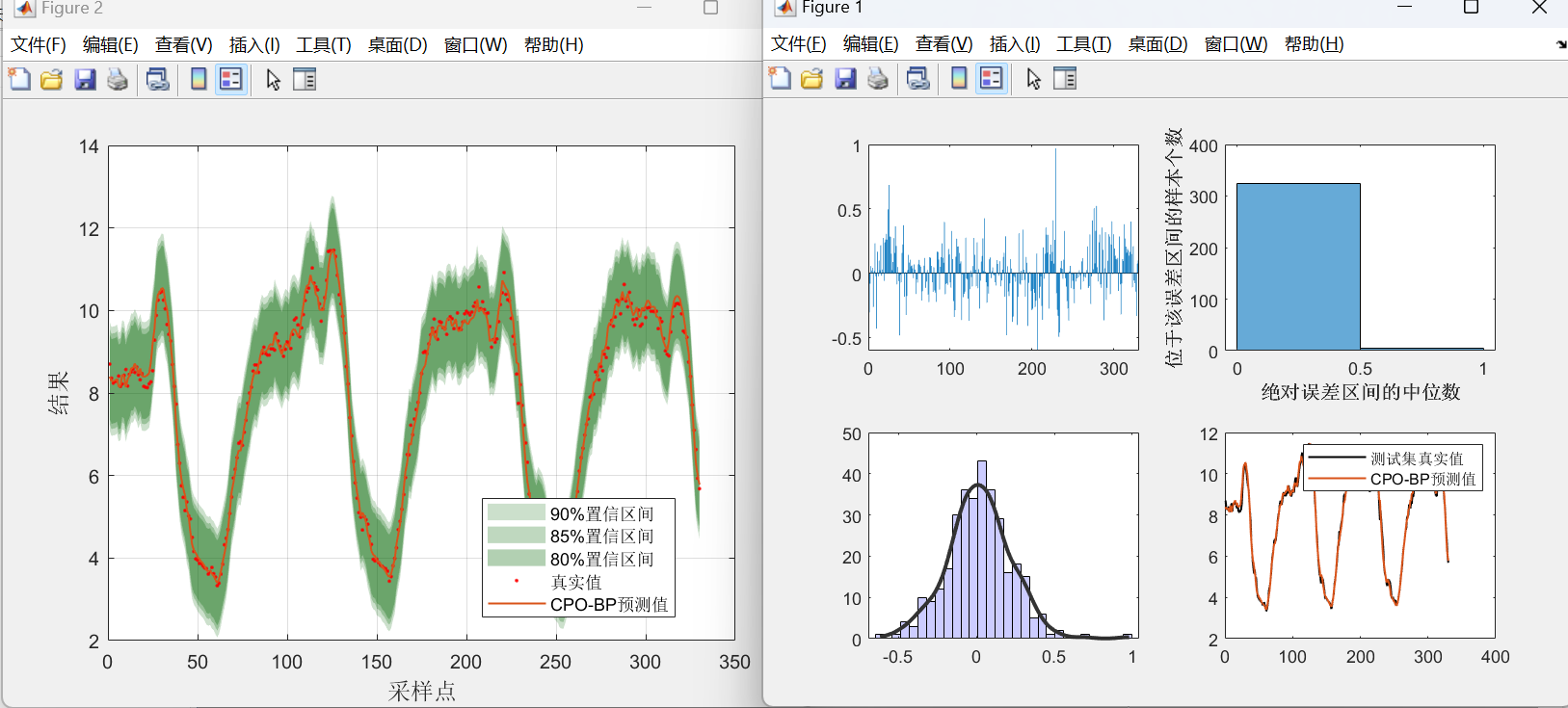
Task: Click Open File icon in Figure 2 toolbar
Action: pos(52,79)
